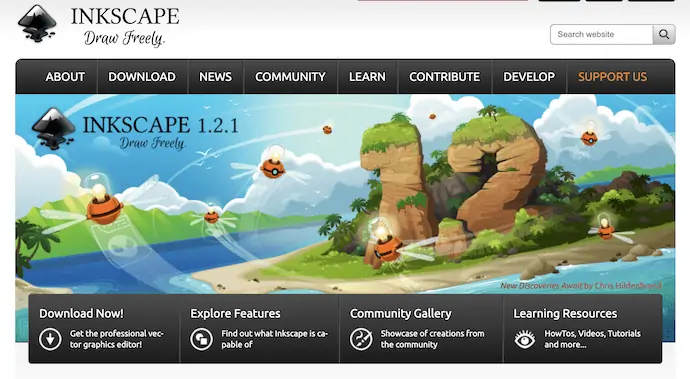Screen dimensions: 690x379
Task: Focus the Search website field
Action: pos(602,34)
